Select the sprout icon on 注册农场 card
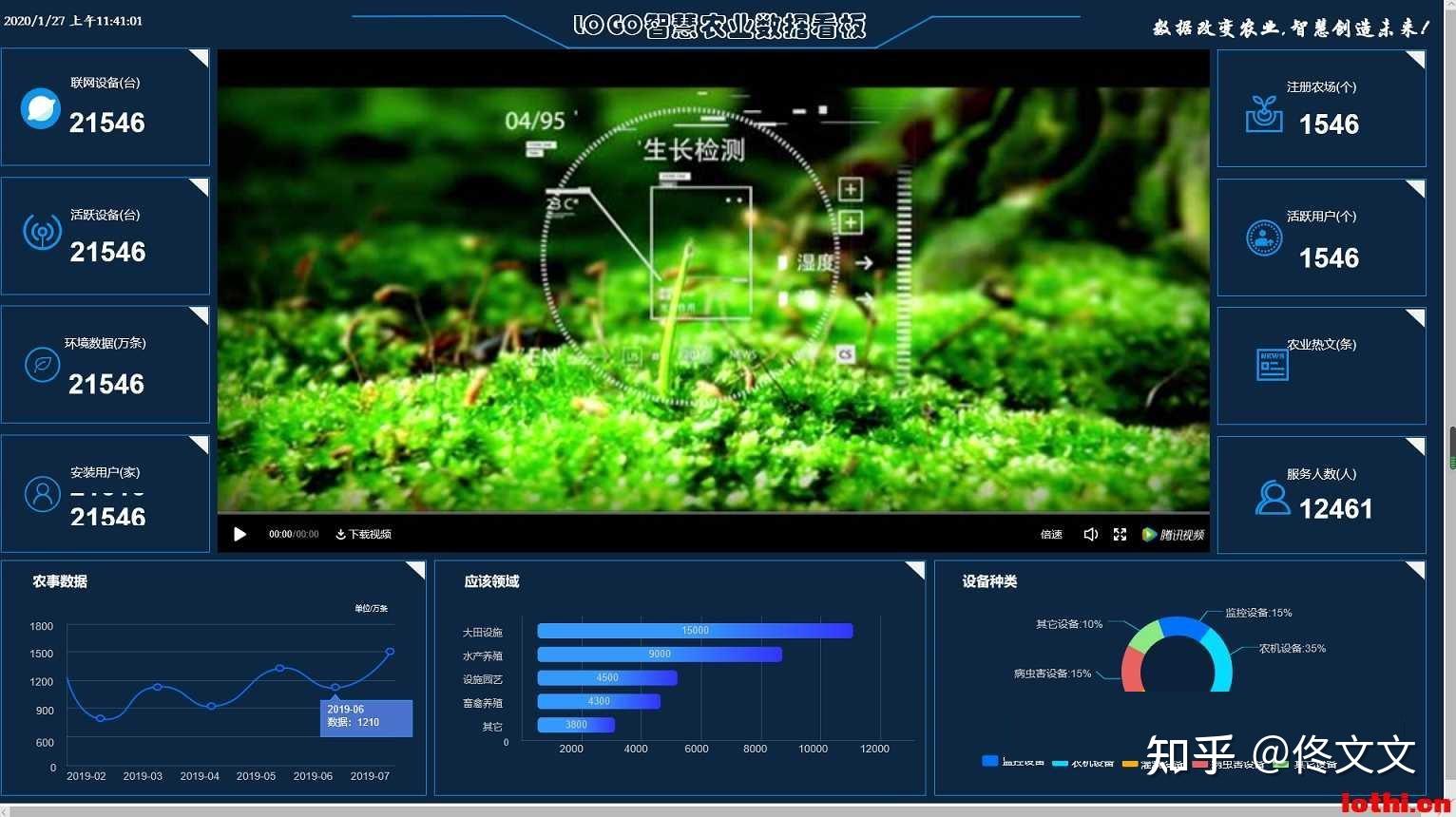Screen dimensions: 1456x817 (1264, 112)
